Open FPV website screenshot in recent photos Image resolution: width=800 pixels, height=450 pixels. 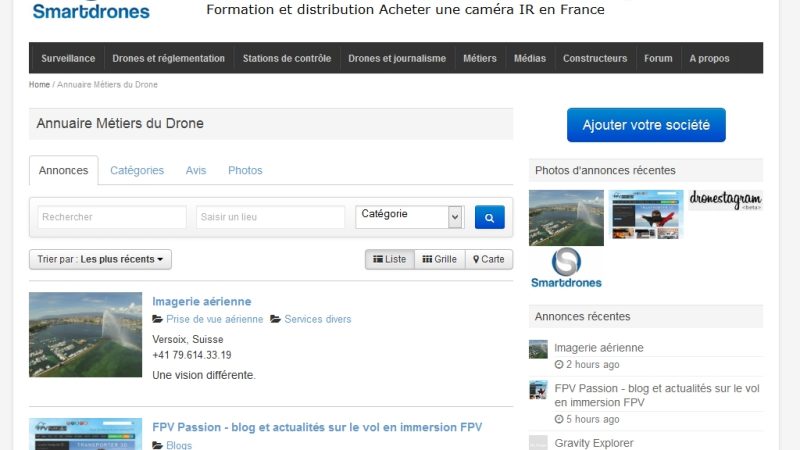tap(646, 215)
